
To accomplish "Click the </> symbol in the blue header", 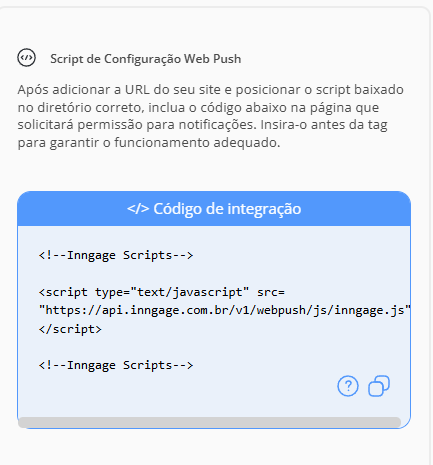I will [138, 209].
